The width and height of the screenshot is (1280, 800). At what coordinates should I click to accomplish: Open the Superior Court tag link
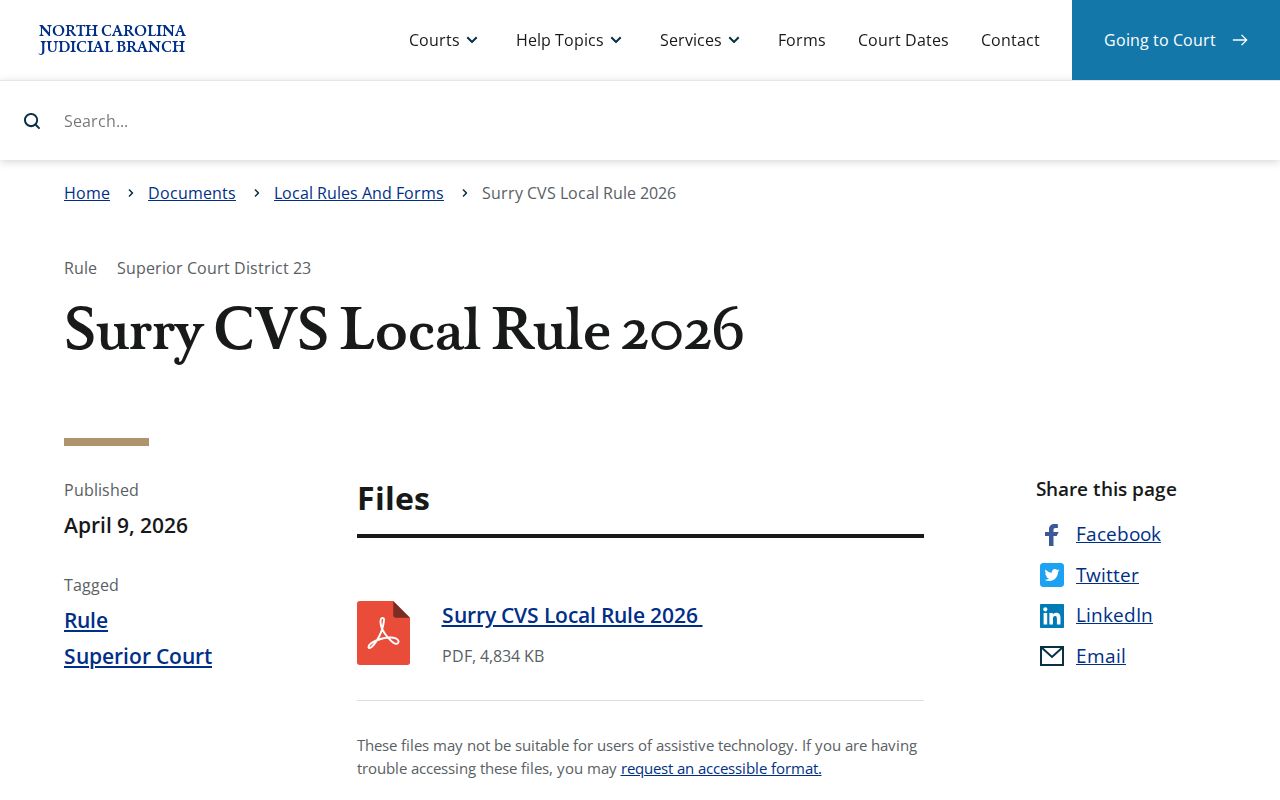pyautogui.click(x=138, y=656)
